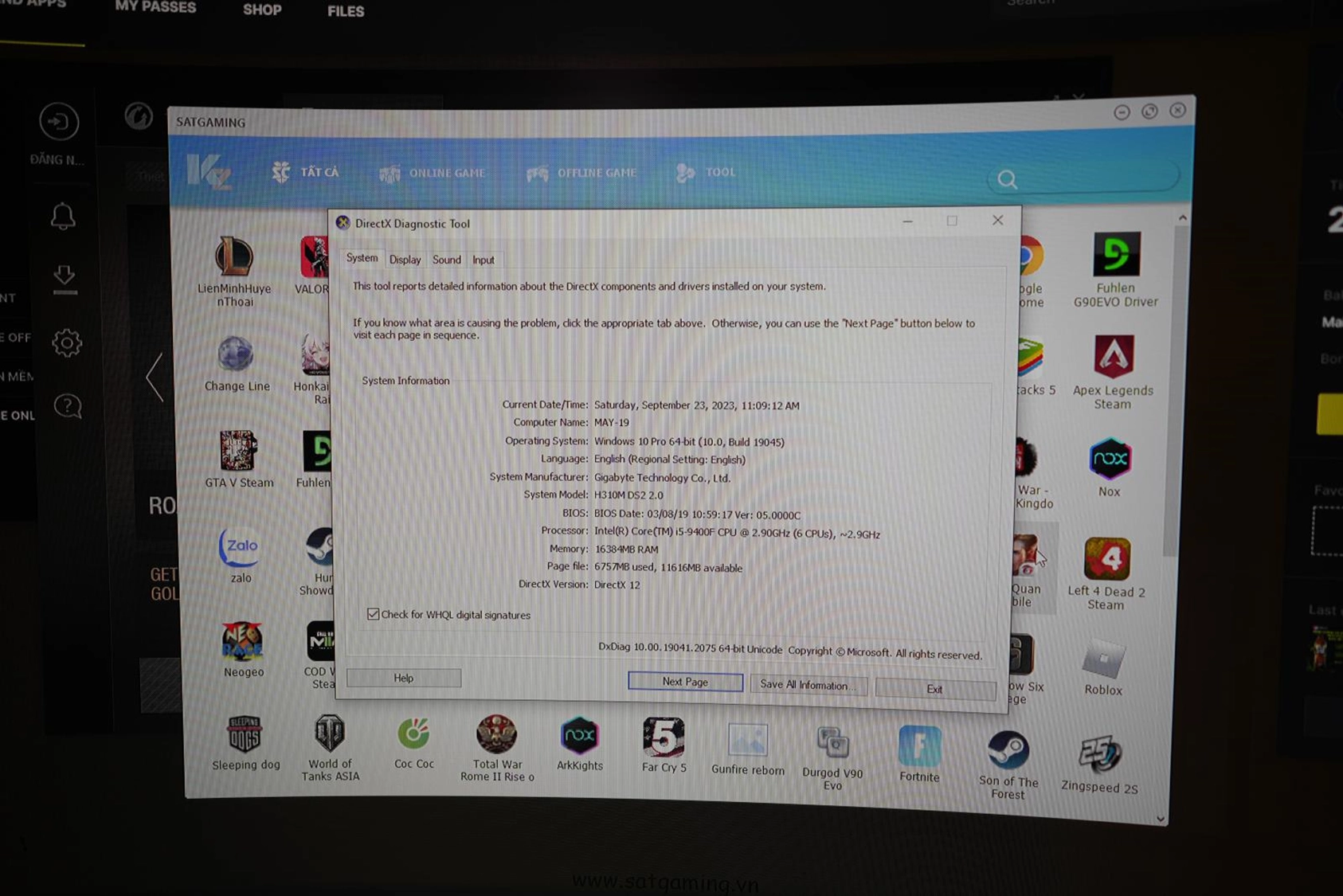Switch to the Display tab in DxDiag
Image resolution: width=1343 pixels, height=896 pixels.
(405, 260)
